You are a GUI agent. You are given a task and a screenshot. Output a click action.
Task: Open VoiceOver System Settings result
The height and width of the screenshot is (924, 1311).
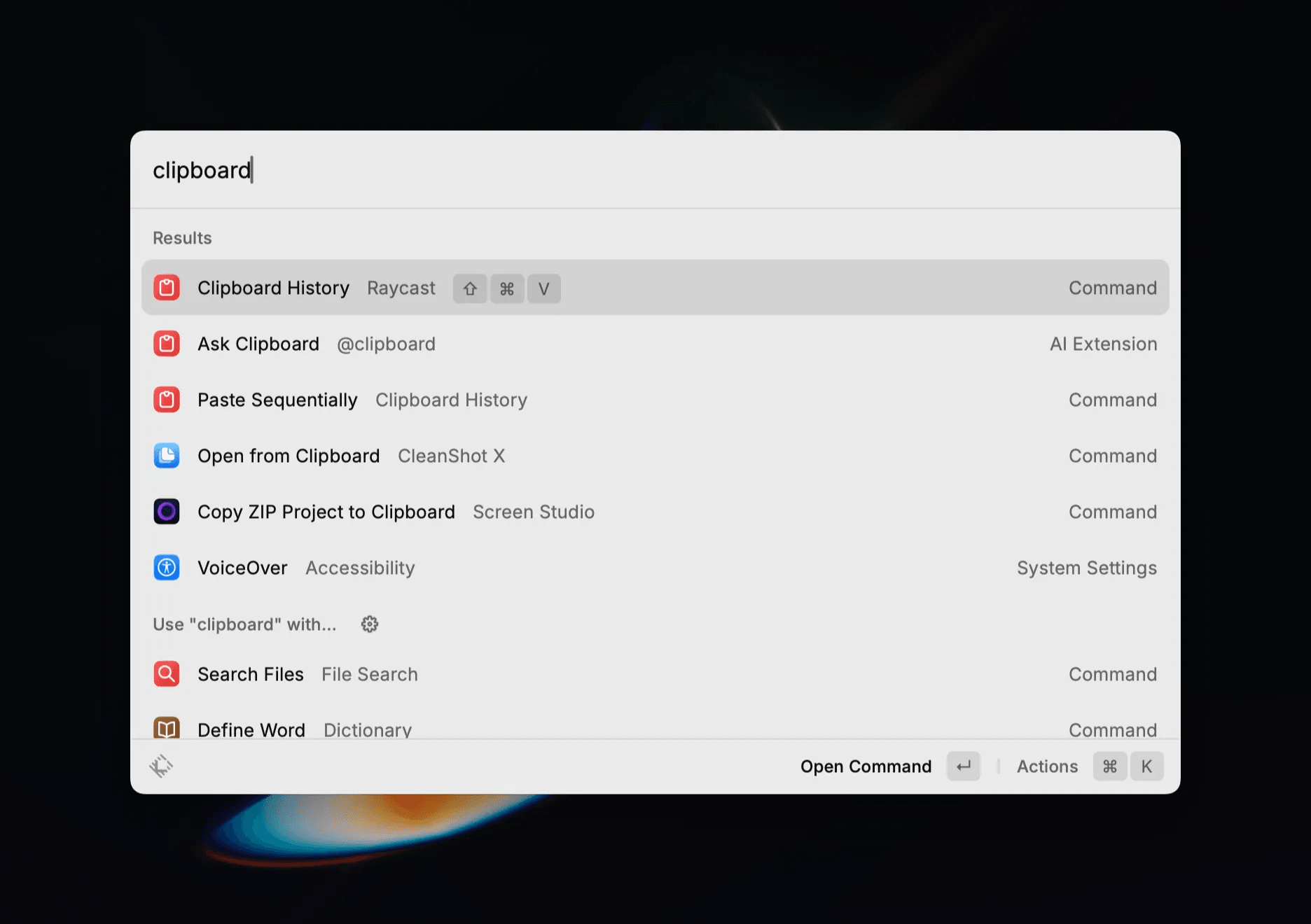(655, 568)
